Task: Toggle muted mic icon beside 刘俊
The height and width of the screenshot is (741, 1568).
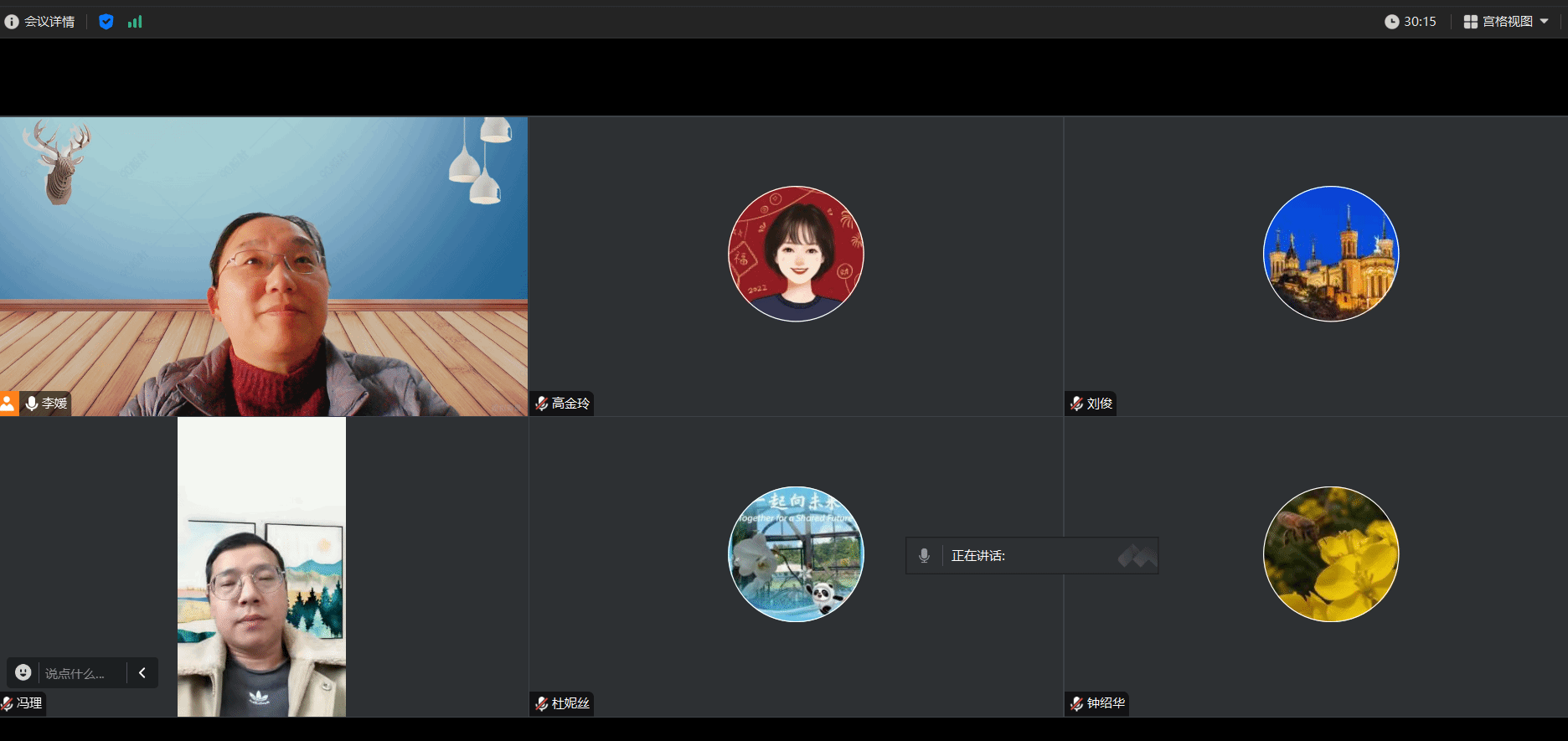Action: click(1076, 404)
